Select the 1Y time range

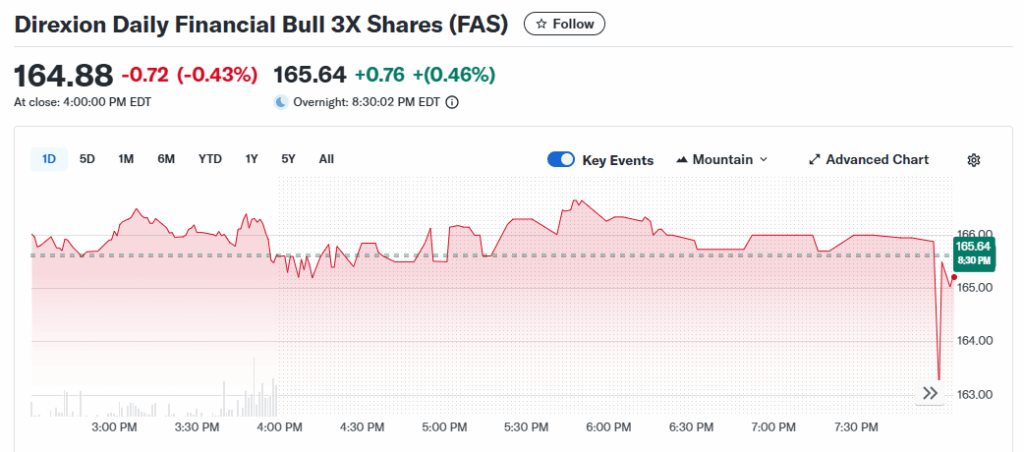(x=251, y=159)
